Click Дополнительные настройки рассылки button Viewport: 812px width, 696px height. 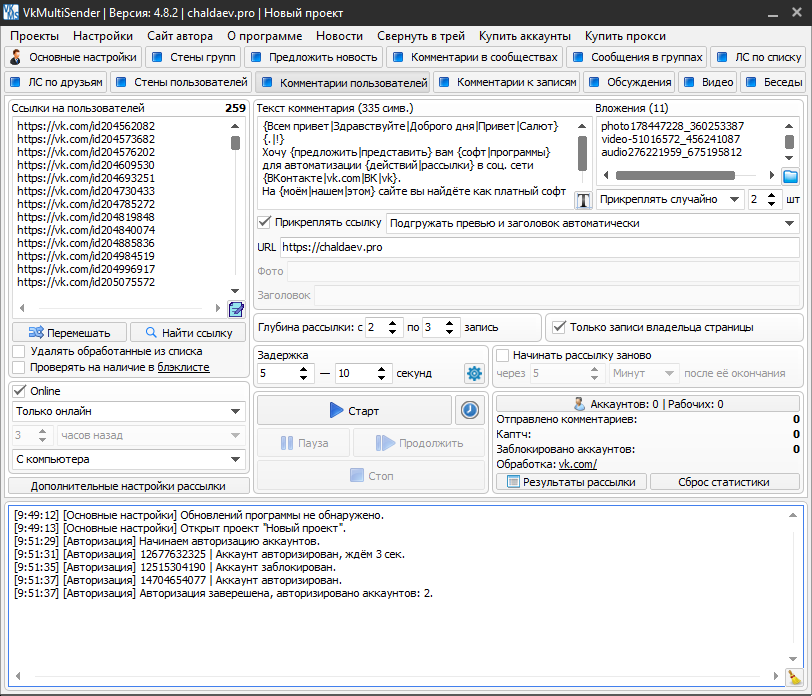127,485
